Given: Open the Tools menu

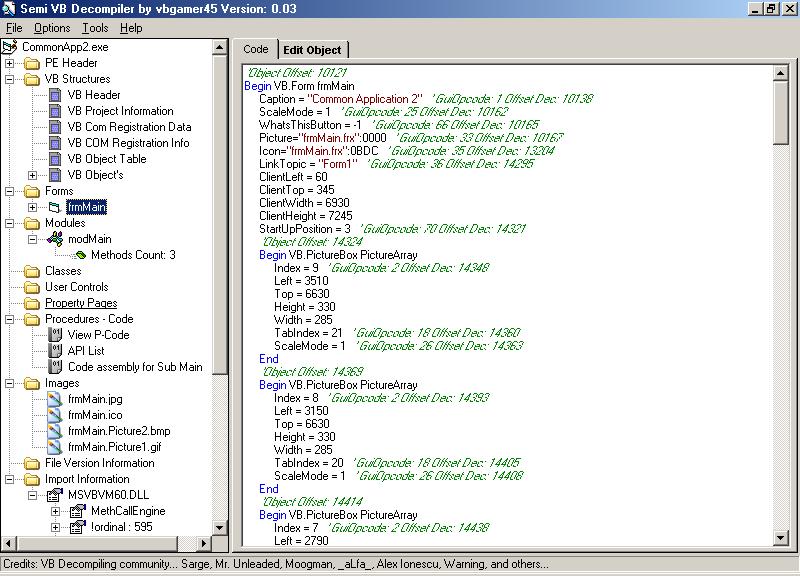Looking at the screenshot, I should click(95, 28).
